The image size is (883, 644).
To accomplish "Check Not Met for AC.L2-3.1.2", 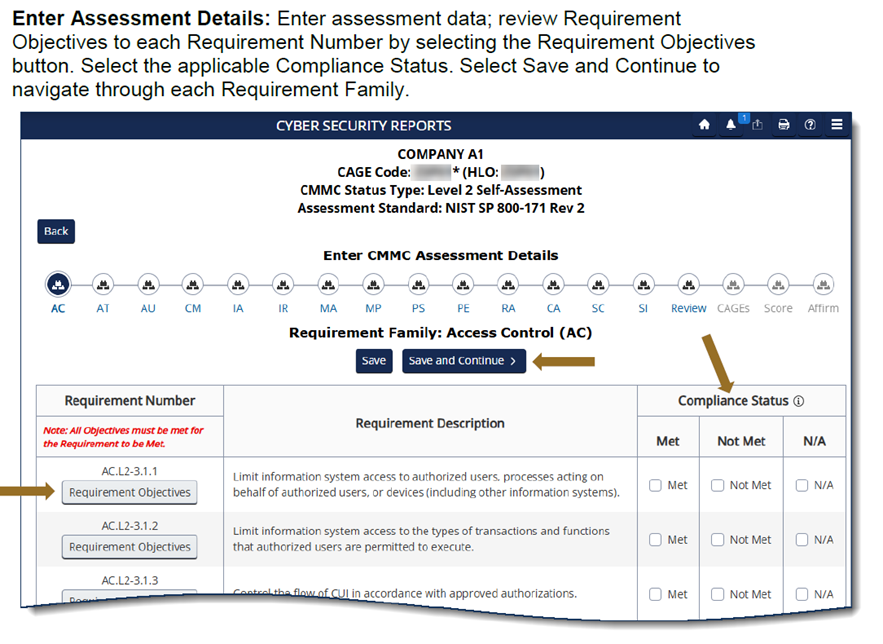I will coord(717,540).
